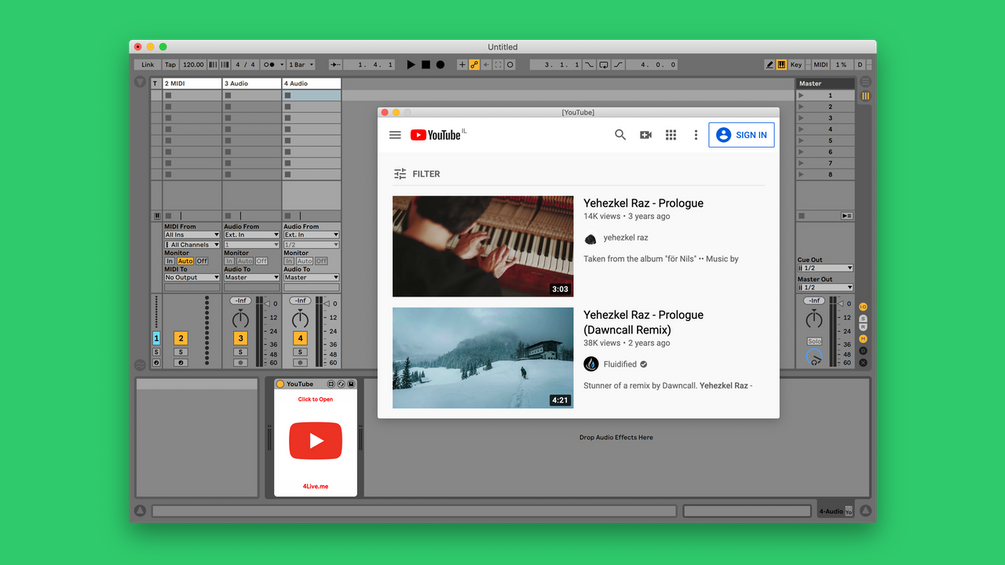The width and height of the screenshot is (1005, 565).
Task: Click the 4Live.me link in the device
Action: [315, 486]
